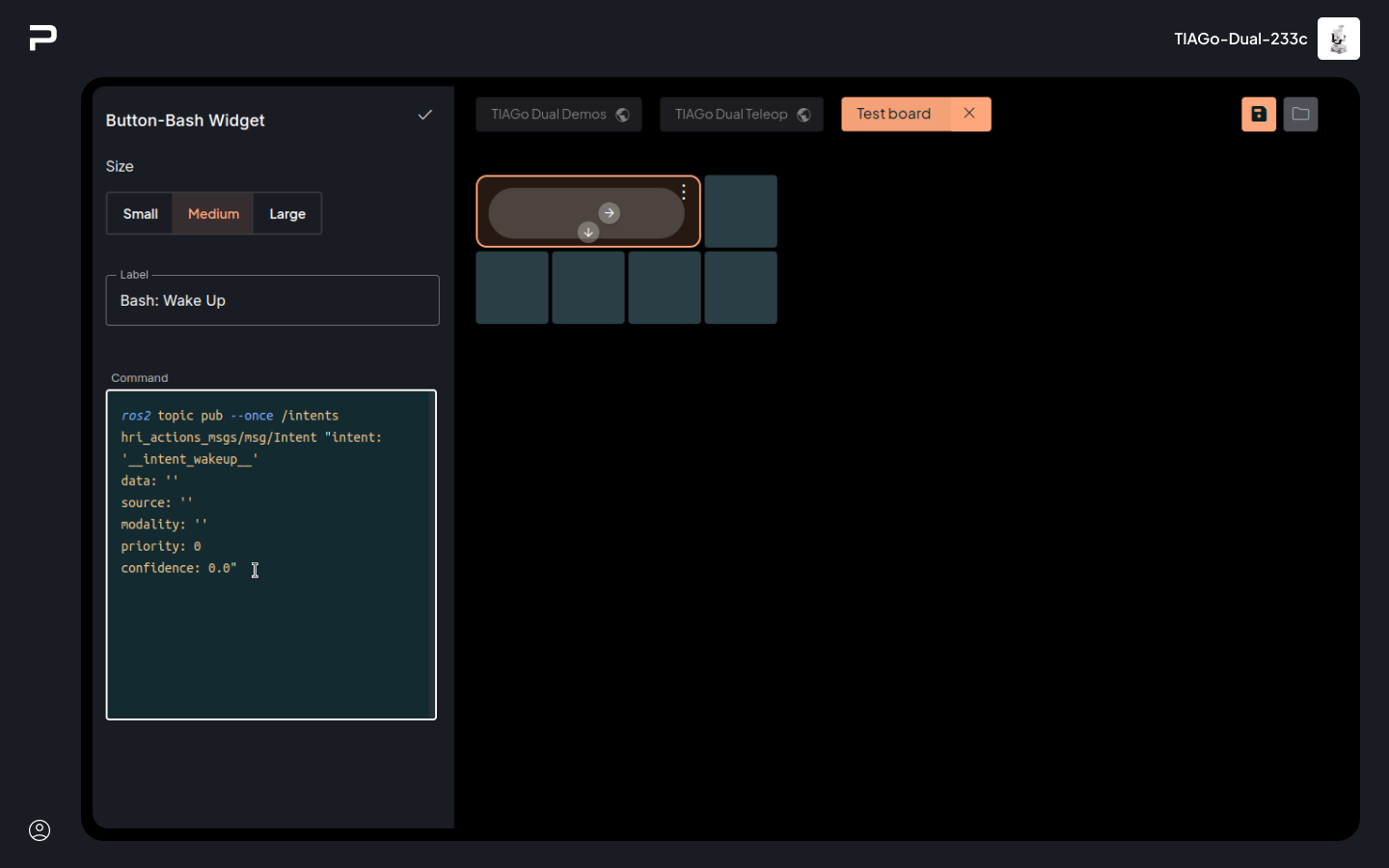Image resolution: width=1389 pixels, height=868 pixels.
Task: Select the Large size option
Action: 287,214
